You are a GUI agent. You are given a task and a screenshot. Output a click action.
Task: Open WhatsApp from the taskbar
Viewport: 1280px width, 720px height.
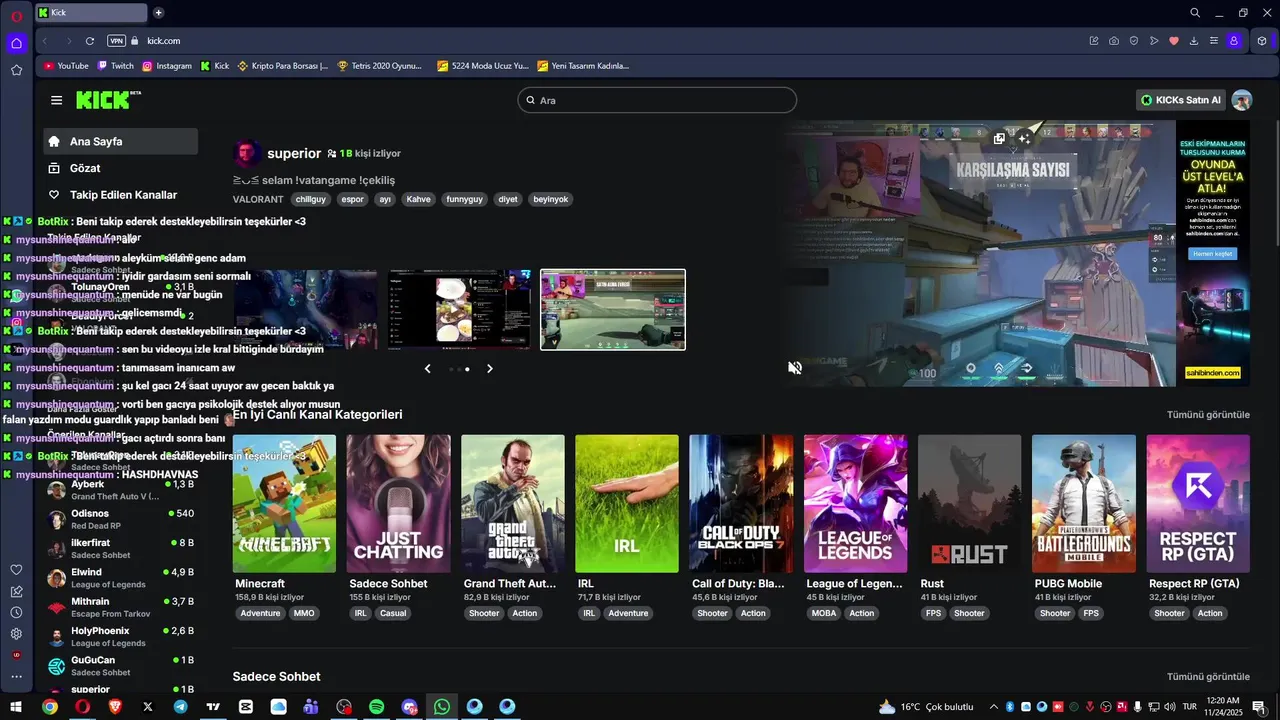[442, 707]
